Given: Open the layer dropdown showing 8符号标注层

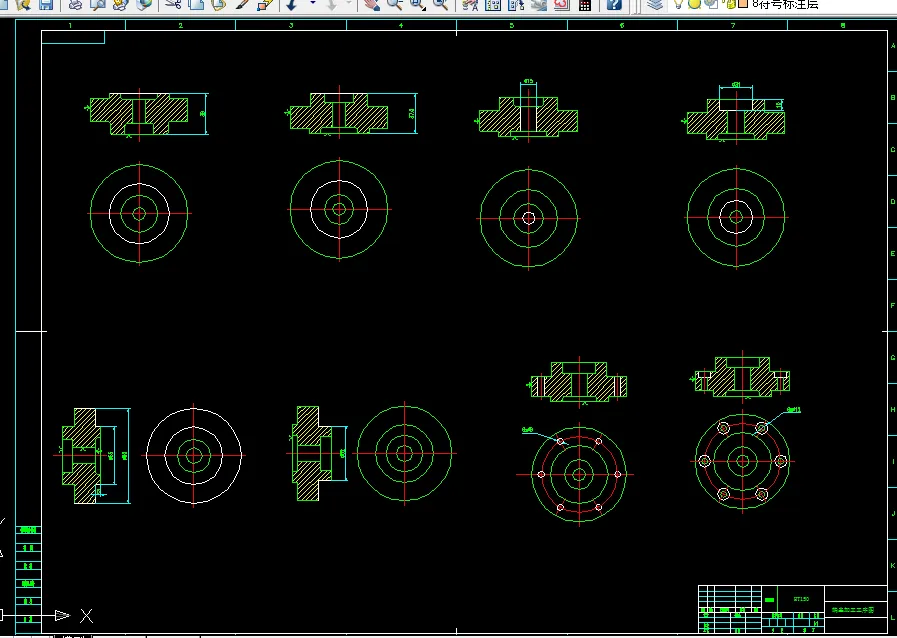Looking at the screenshot, I should [x=785, y=5].
